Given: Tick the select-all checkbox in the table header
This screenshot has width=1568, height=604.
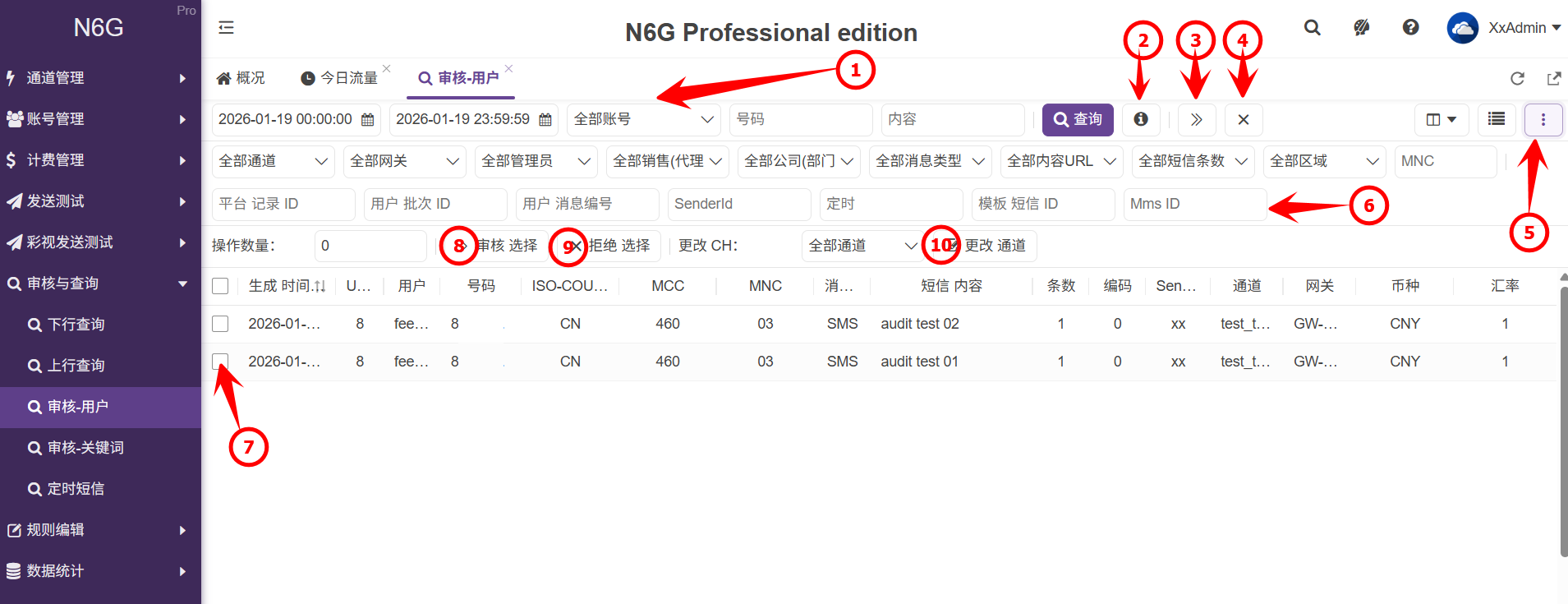Looking at the screenshot, I should pyautogui.click(x=220, y=286).
